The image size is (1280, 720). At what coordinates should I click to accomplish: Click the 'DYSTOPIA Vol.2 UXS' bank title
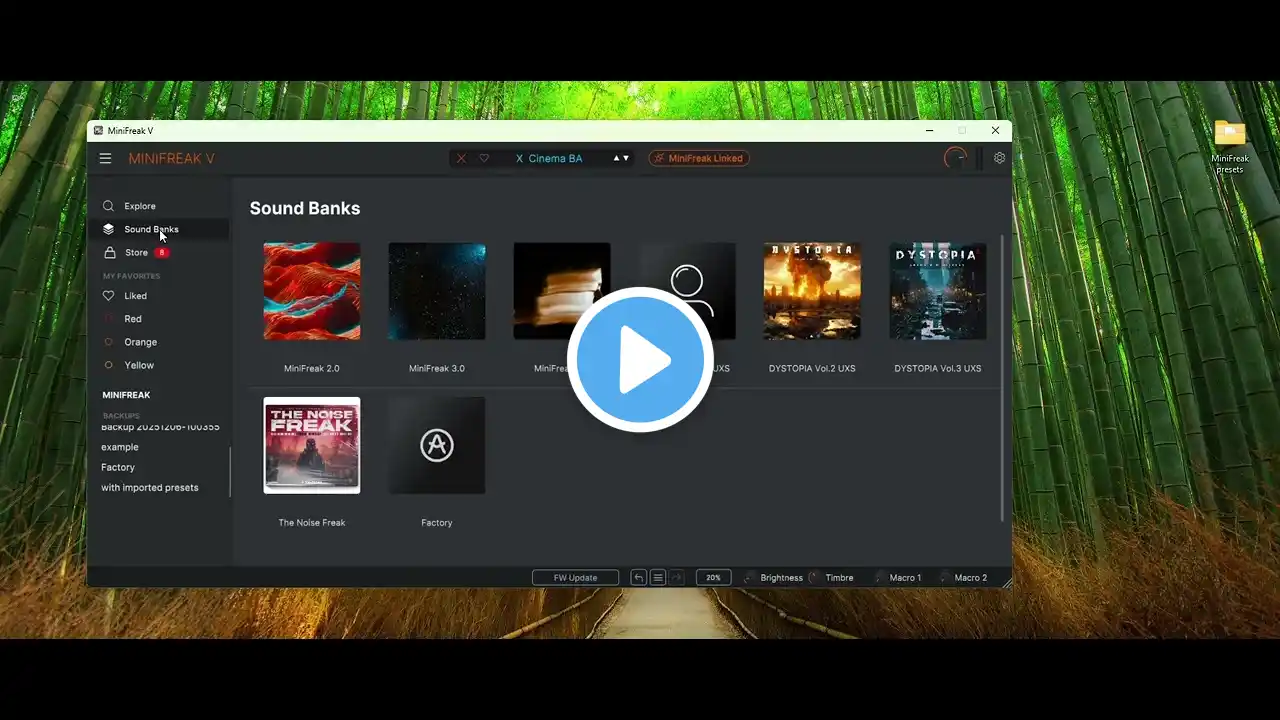pyautogui.click(x=812, y=369)
